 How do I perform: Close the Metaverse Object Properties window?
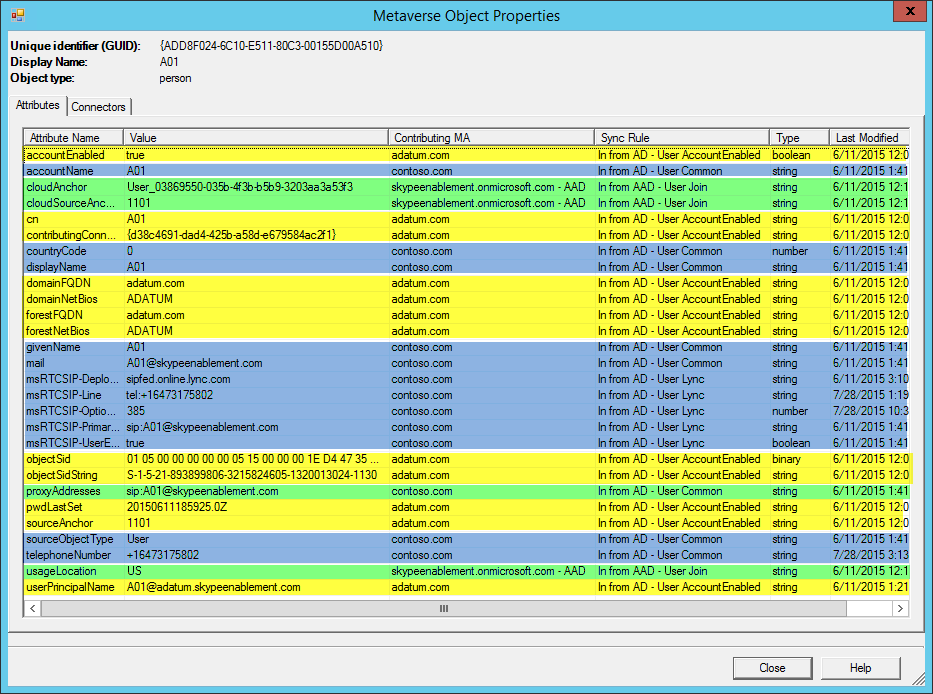(910, 11)
